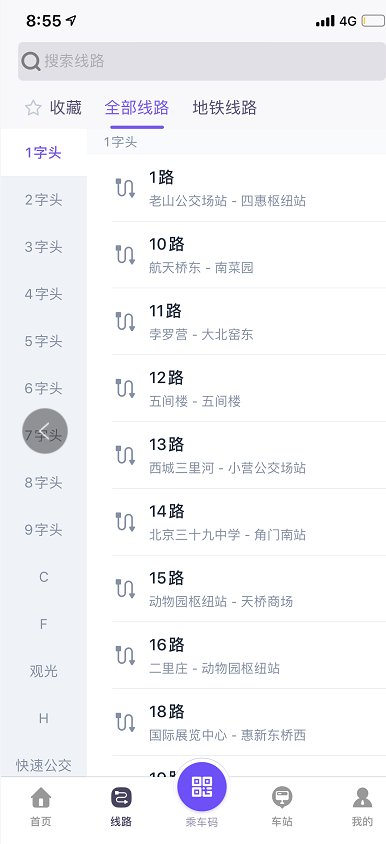Select the 2字头 category in sidebar
Image resolution: width=386 pixels, height=844 pixels.
tap(44, 200)
